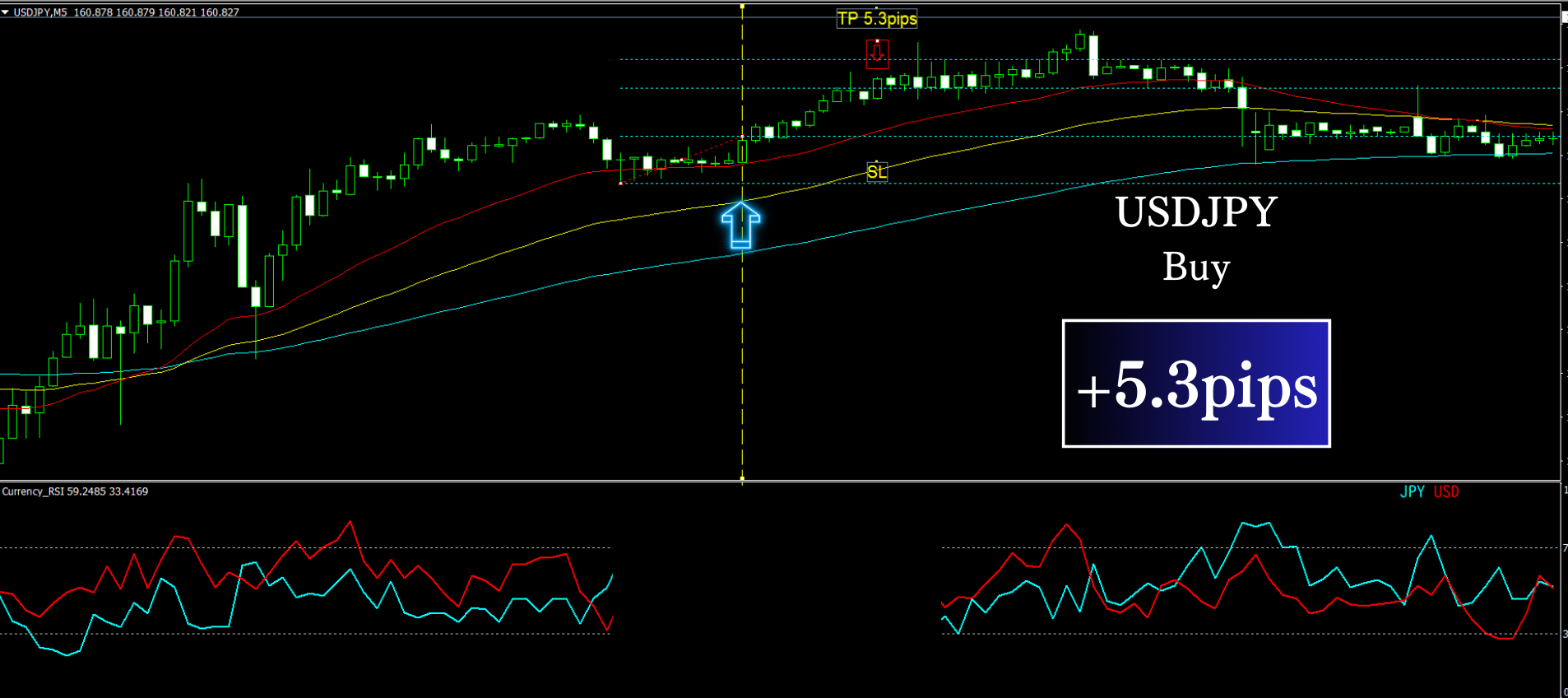Click the +5.3pips blue result box
Screen dimensions: 1568x698
click(x=1196, y=384)
